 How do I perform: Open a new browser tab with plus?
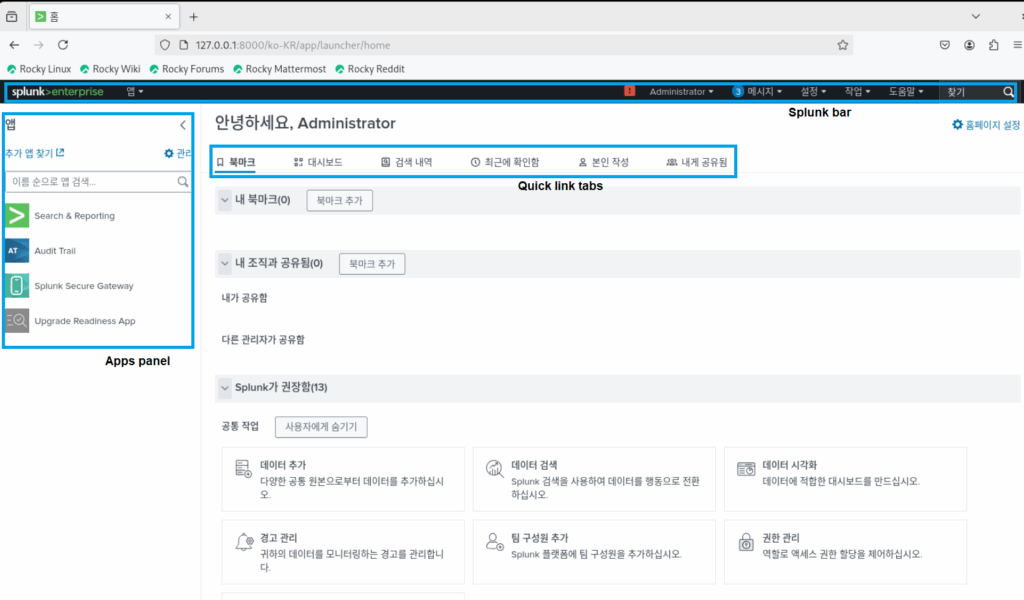(193, 17)
